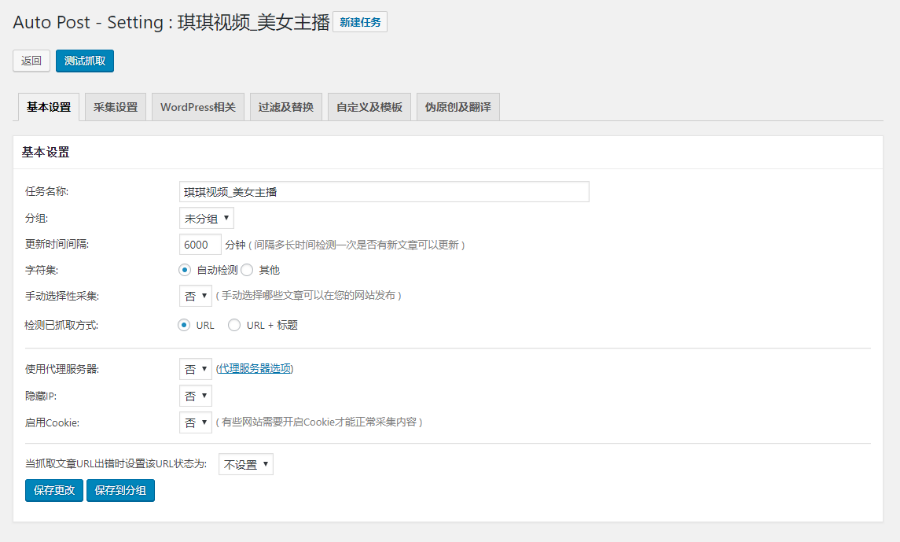Open the 手动选择性采集 dropdown
The width and height of the screenshot is (900, 542).
pyautogui.click(x=195, y=296)
